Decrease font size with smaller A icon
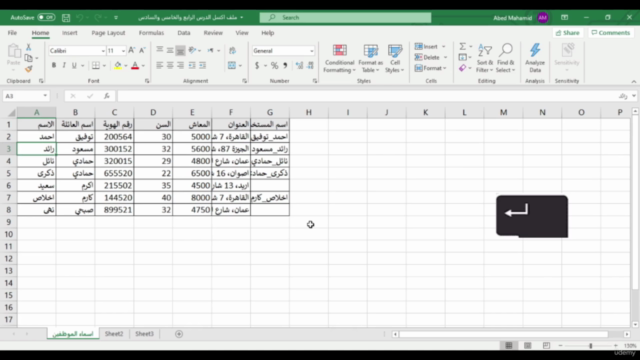Screen dimensions: 640x360 142,50
